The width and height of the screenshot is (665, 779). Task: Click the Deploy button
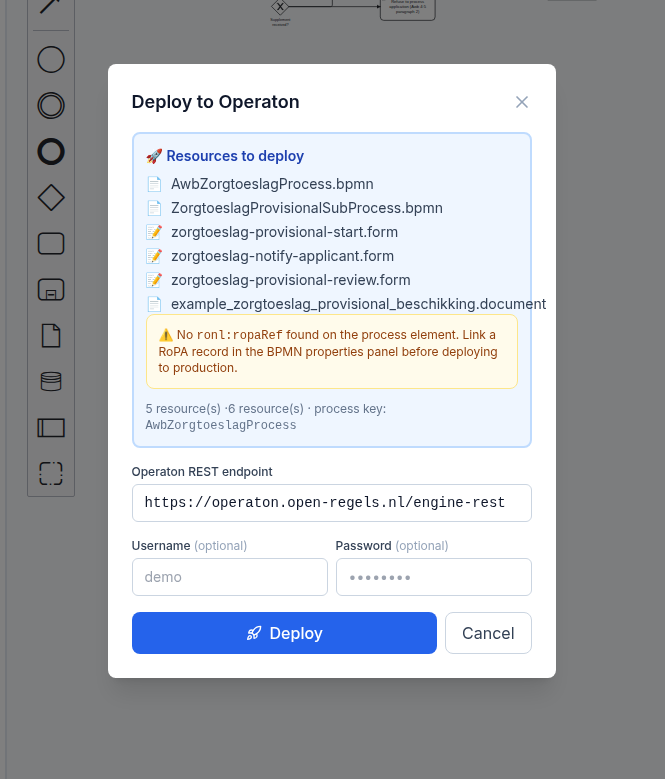(284, 633)
